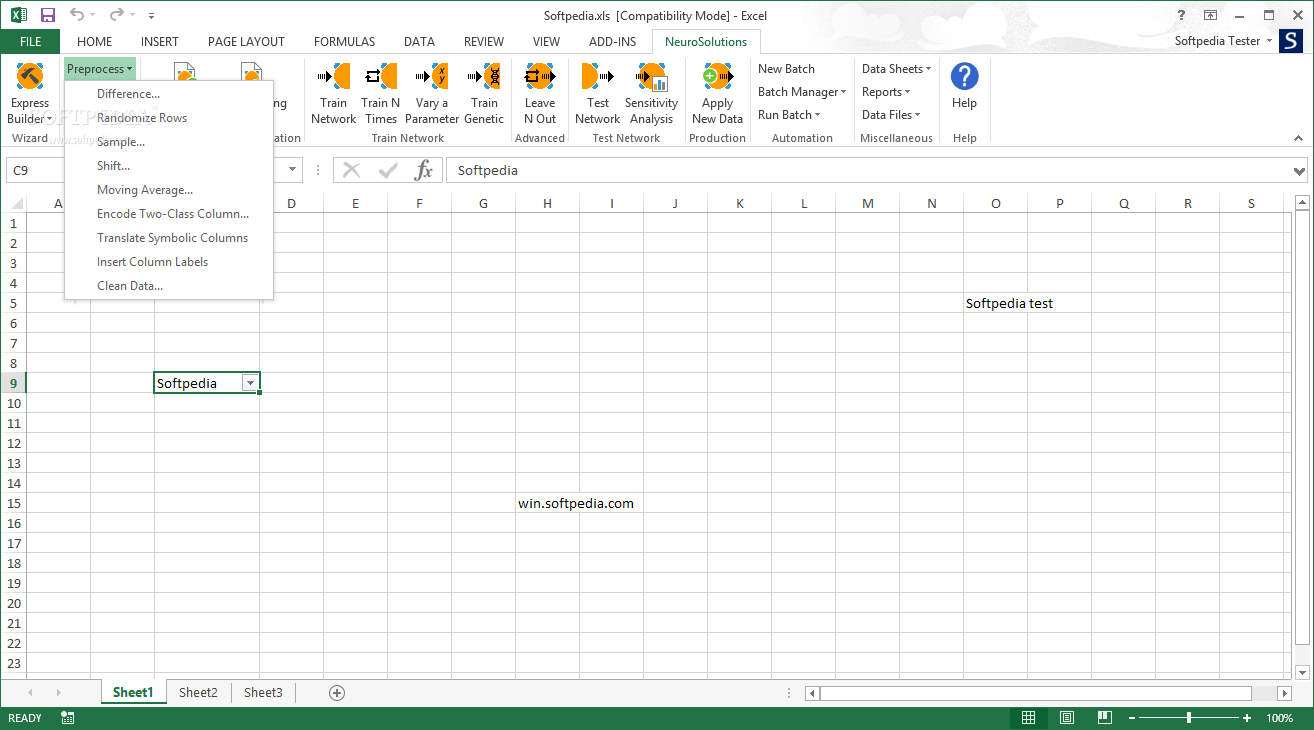Viewport: 1314px width, 730px height.
Task: Click the Name Box showing C9
Action: (x=154, y=171)
